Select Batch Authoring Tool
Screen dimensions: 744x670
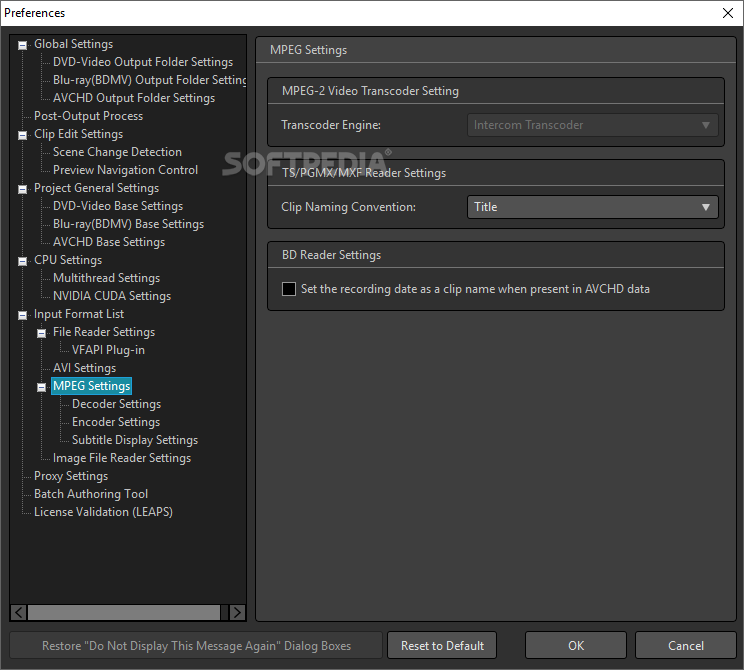[91, 495]
